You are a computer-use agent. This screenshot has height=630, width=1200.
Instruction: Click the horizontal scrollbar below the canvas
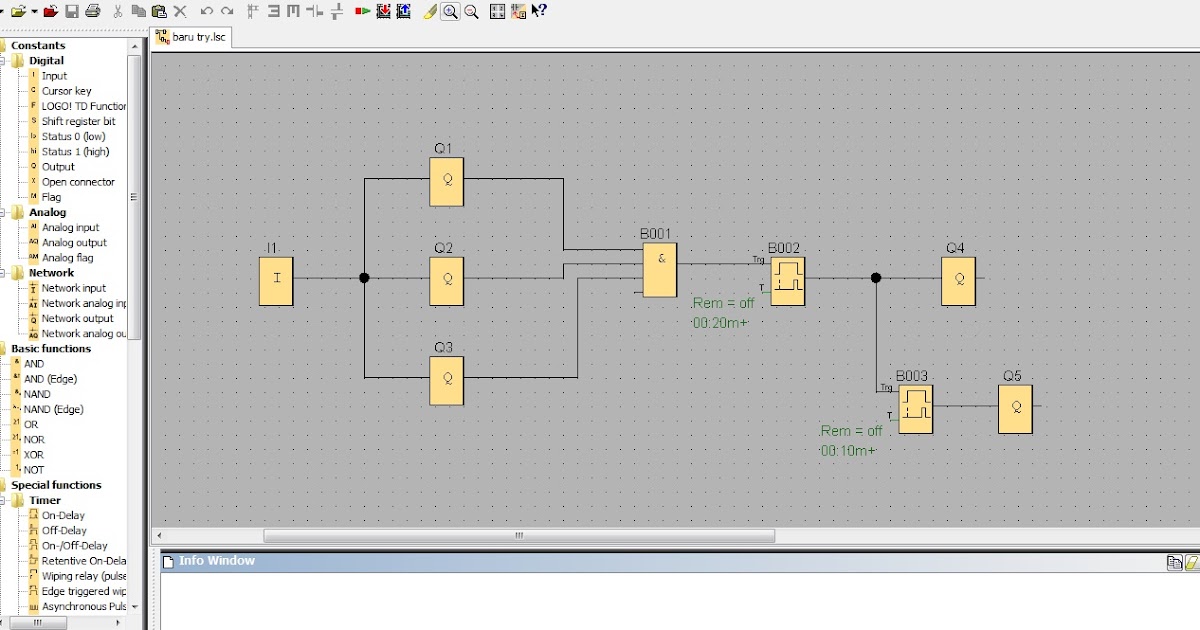pos(518,536)
